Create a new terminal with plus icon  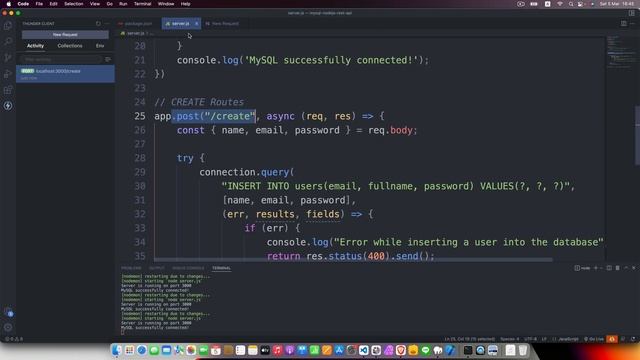coord(596,268)
